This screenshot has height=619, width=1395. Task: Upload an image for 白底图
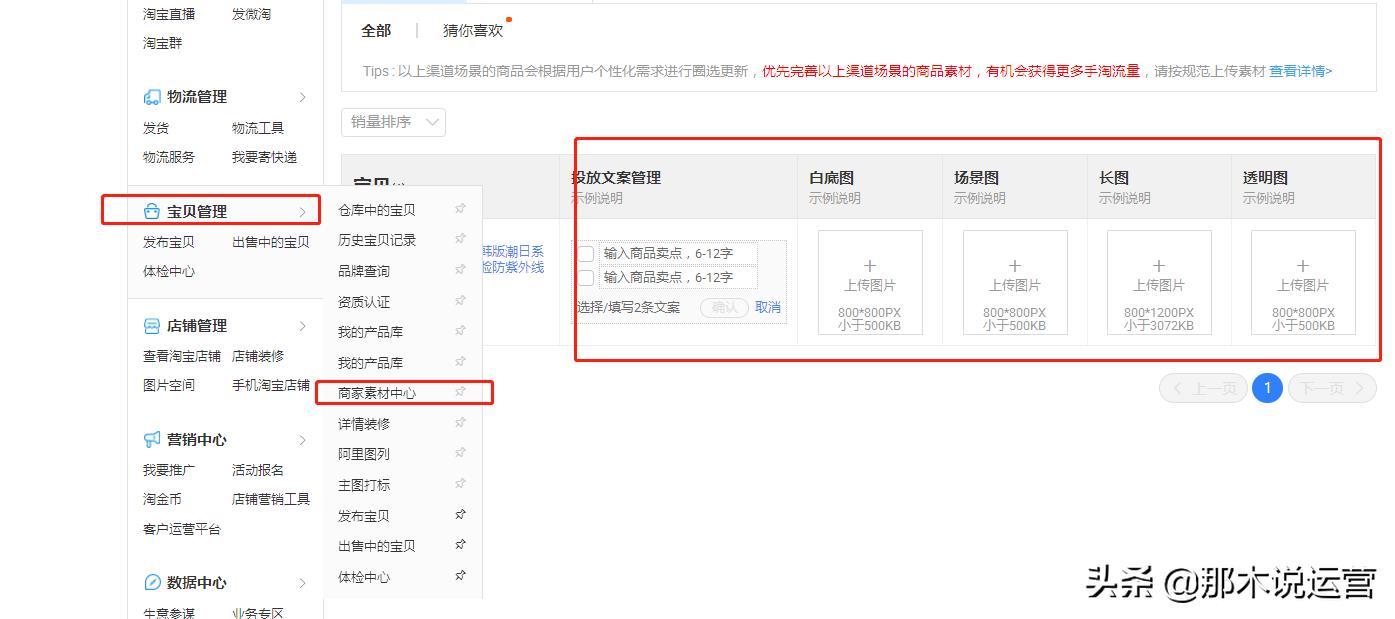point(870,282)
